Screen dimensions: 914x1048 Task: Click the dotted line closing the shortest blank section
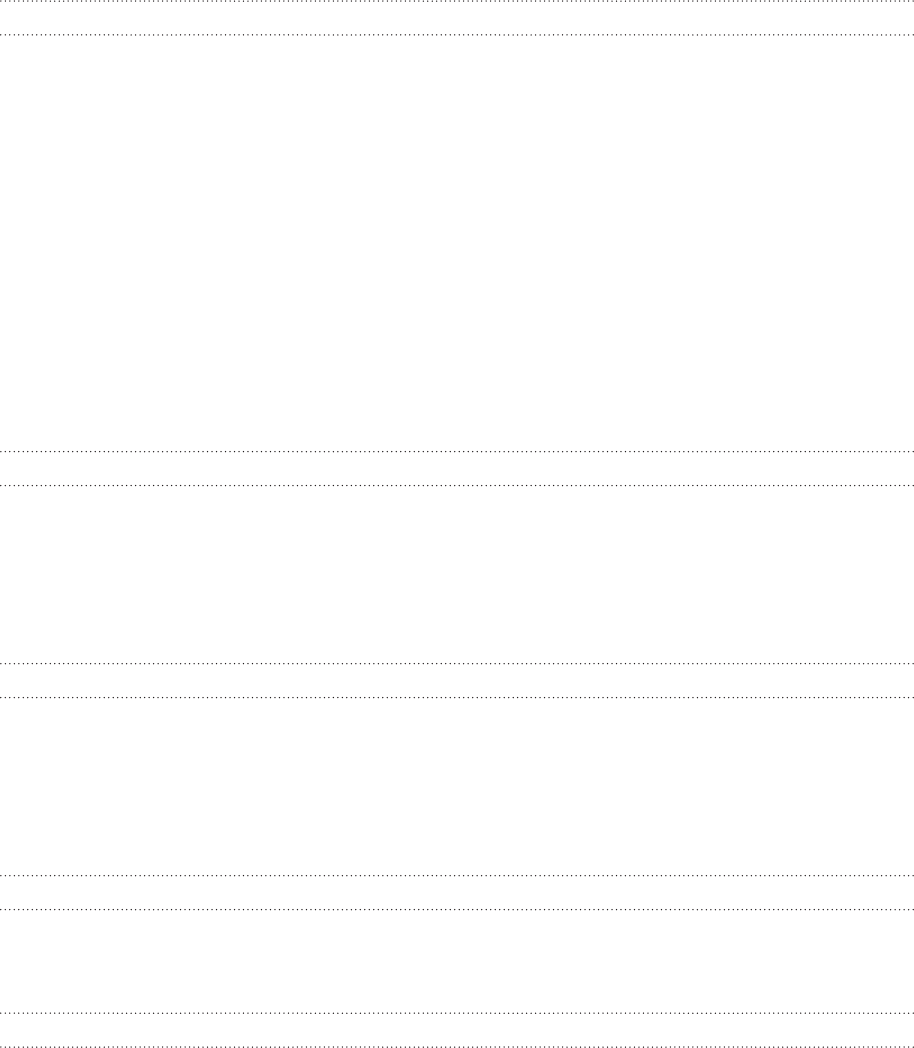point(457,1014)
